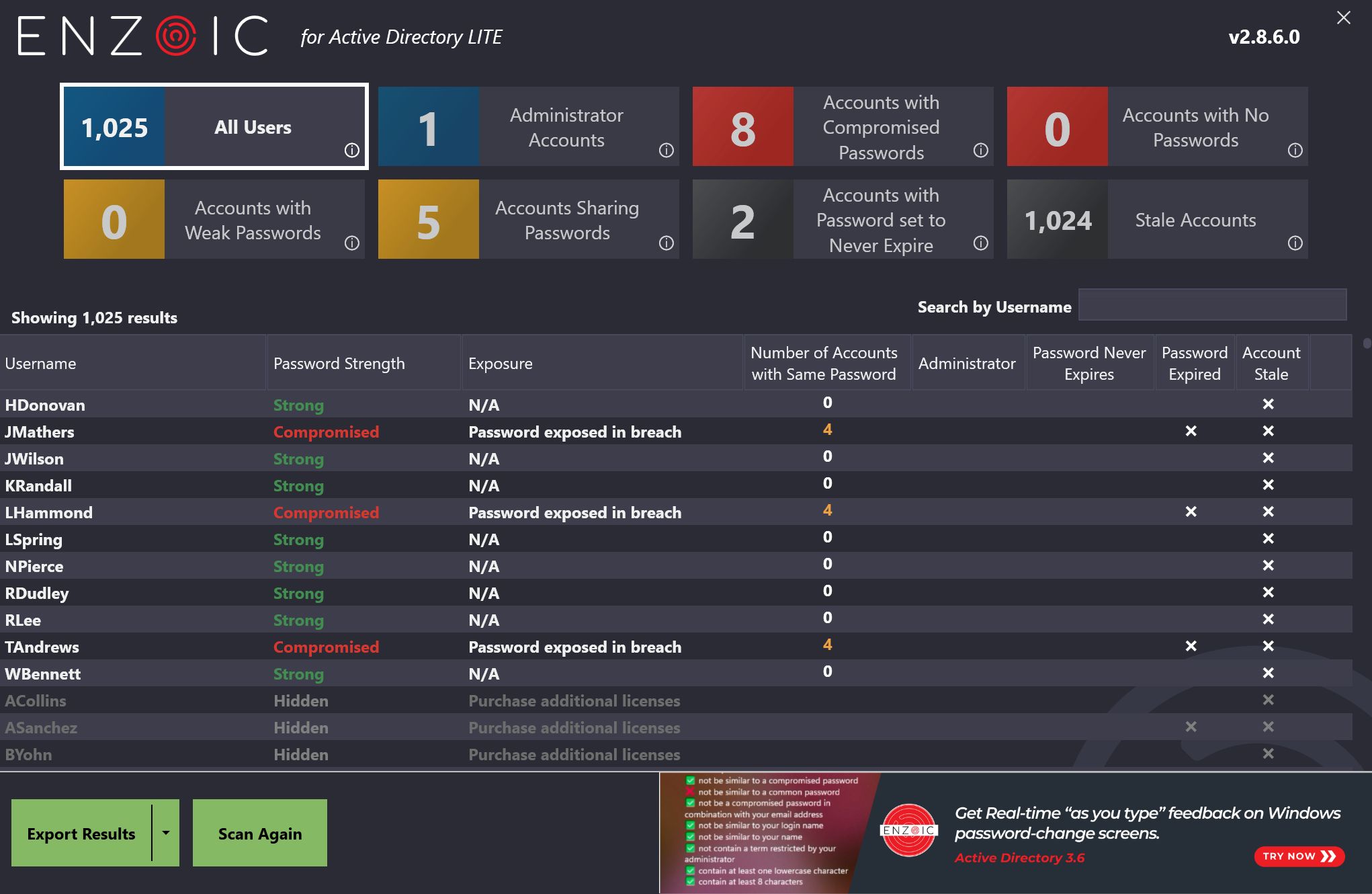The image size is (1372, 894).
Task: Click same-password count 4 for TAndrews
Action: pyautogui.click(x=828, y=645)
